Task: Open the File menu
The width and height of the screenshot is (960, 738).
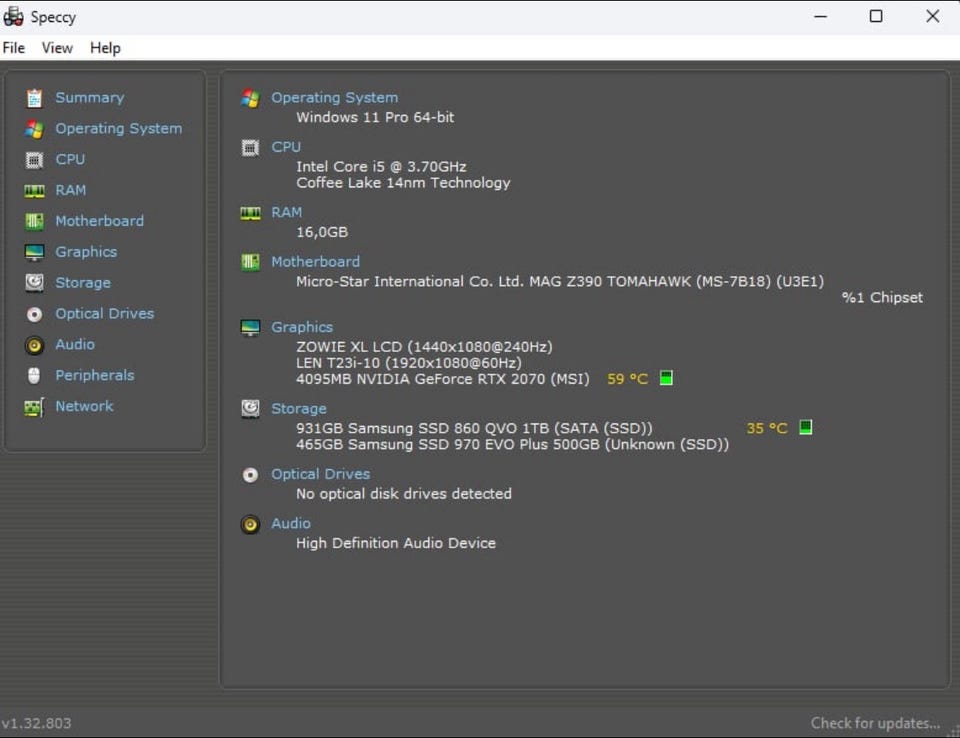Action: click(14, 48)
